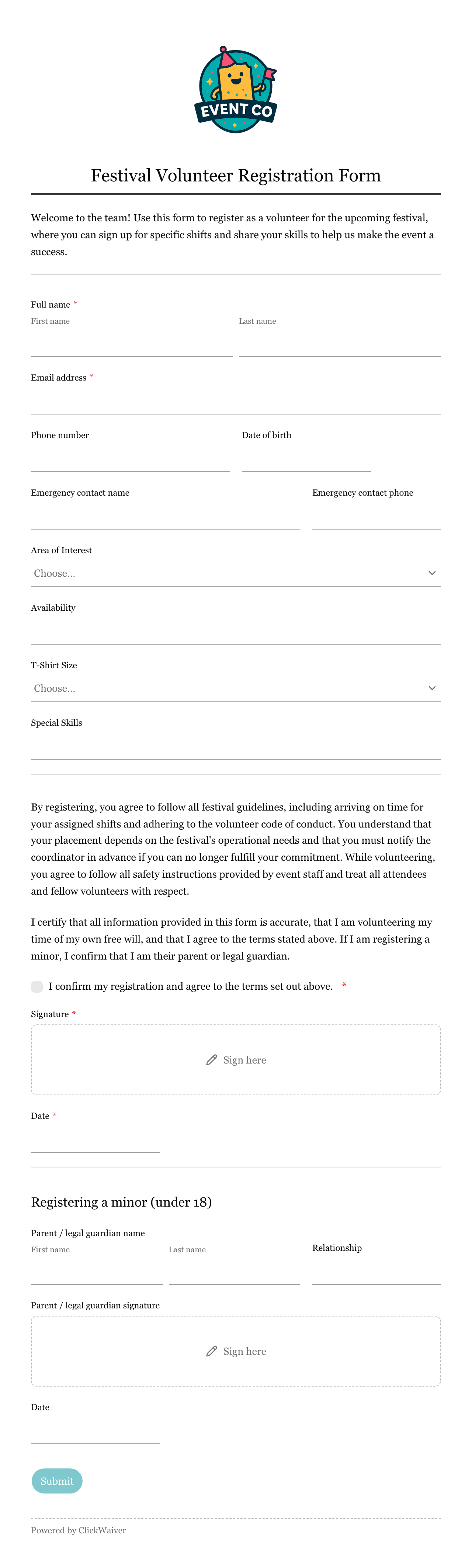Screen dimensions: 472x1568
Task: Expand the T-Shirt Size chevron
Action: point(432,688)
